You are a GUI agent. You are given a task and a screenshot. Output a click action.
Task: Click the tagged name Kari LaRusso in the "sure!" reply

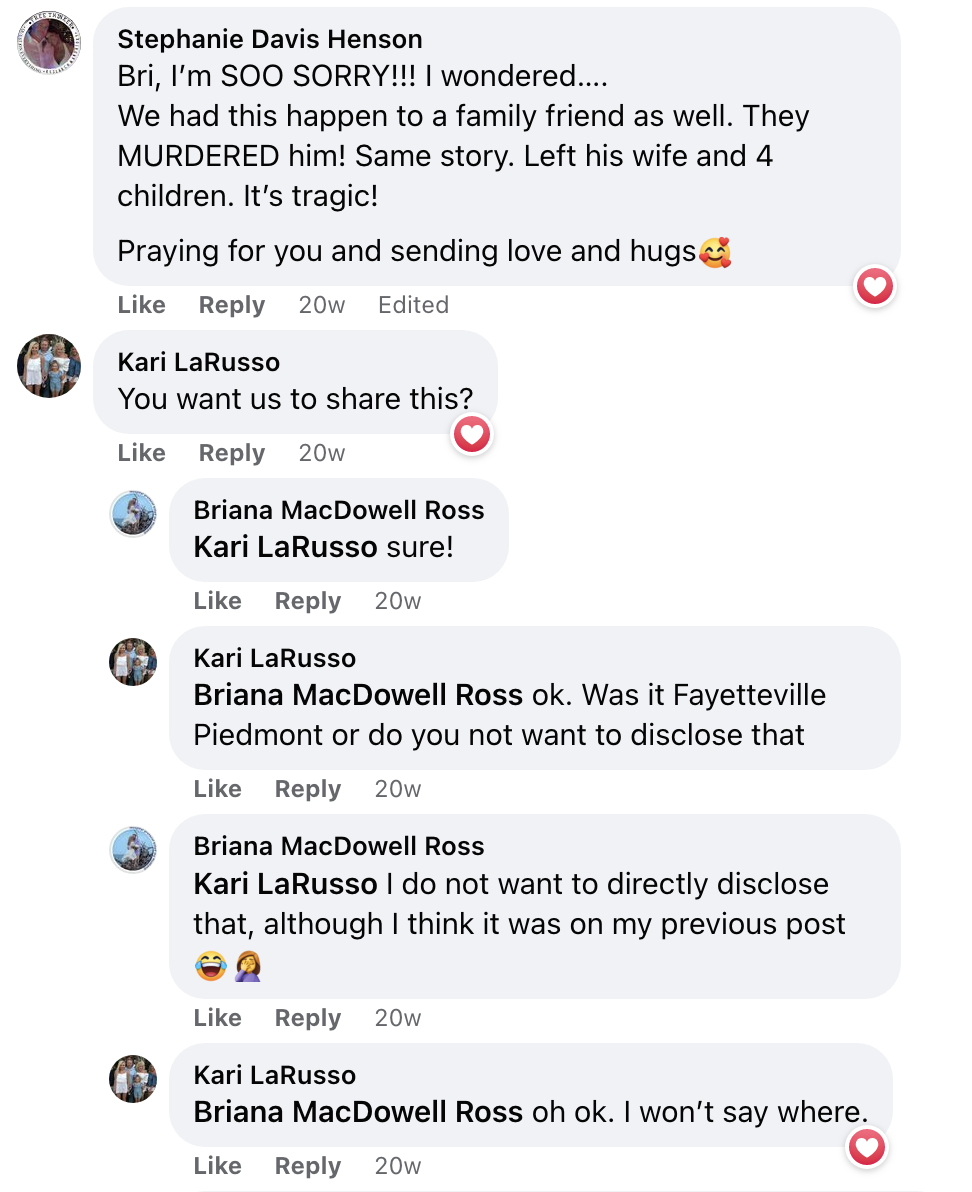pos(285,547)
